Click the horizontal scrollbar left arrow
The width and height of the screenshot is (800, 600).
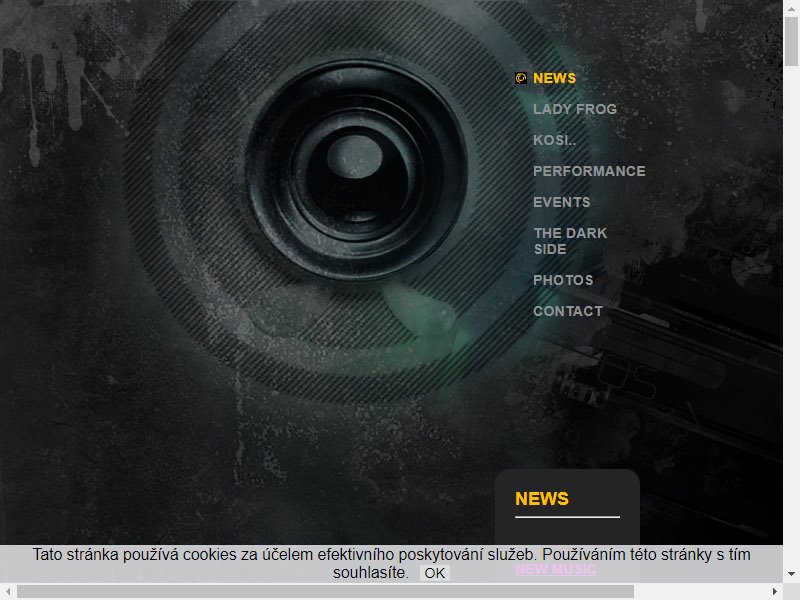(x=8, y=591)
